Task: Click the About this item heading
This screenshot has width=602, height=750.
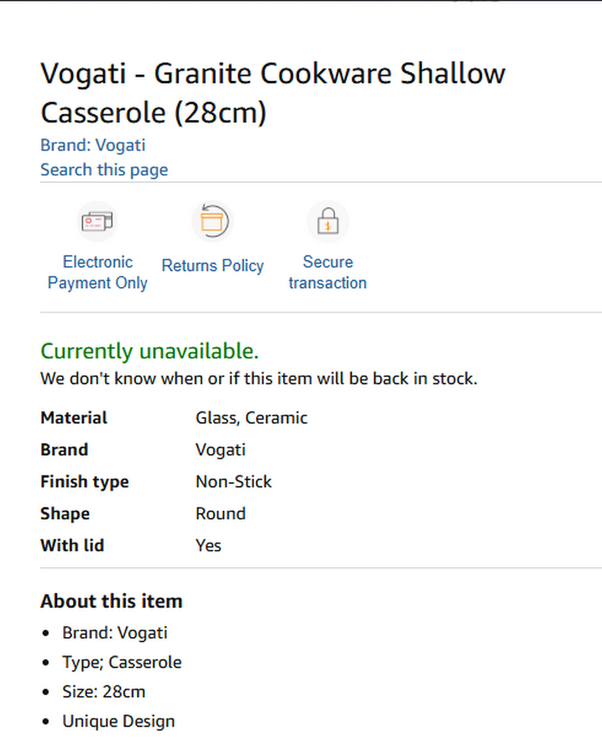Action: [x=111, y=601]
